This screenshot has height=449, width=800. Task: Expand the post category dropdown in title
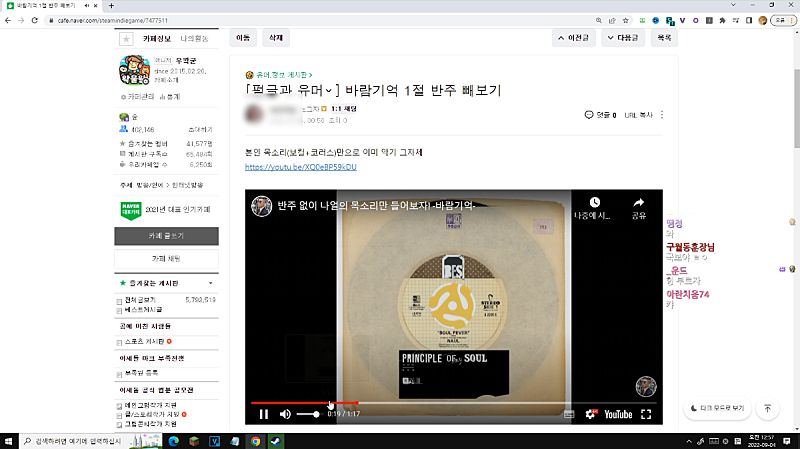click(329, 91)
